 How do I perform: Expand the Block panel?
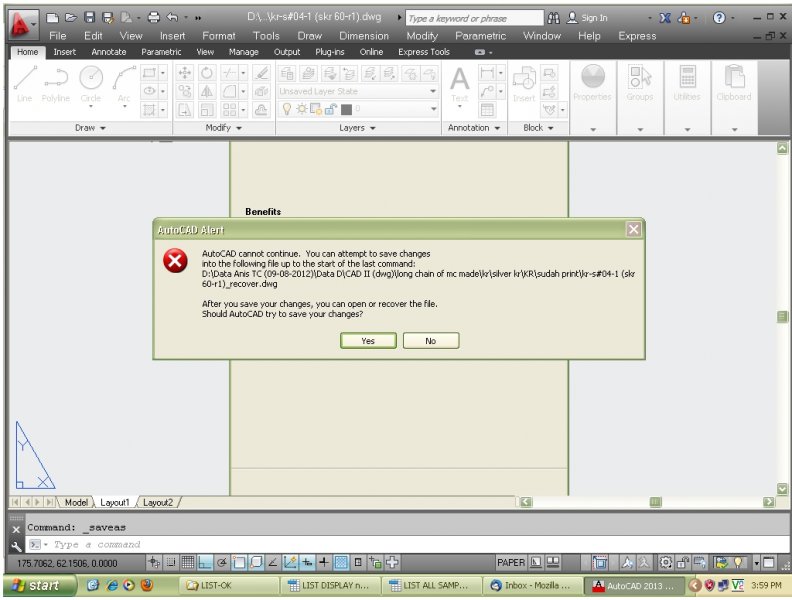tap(538, 128)
